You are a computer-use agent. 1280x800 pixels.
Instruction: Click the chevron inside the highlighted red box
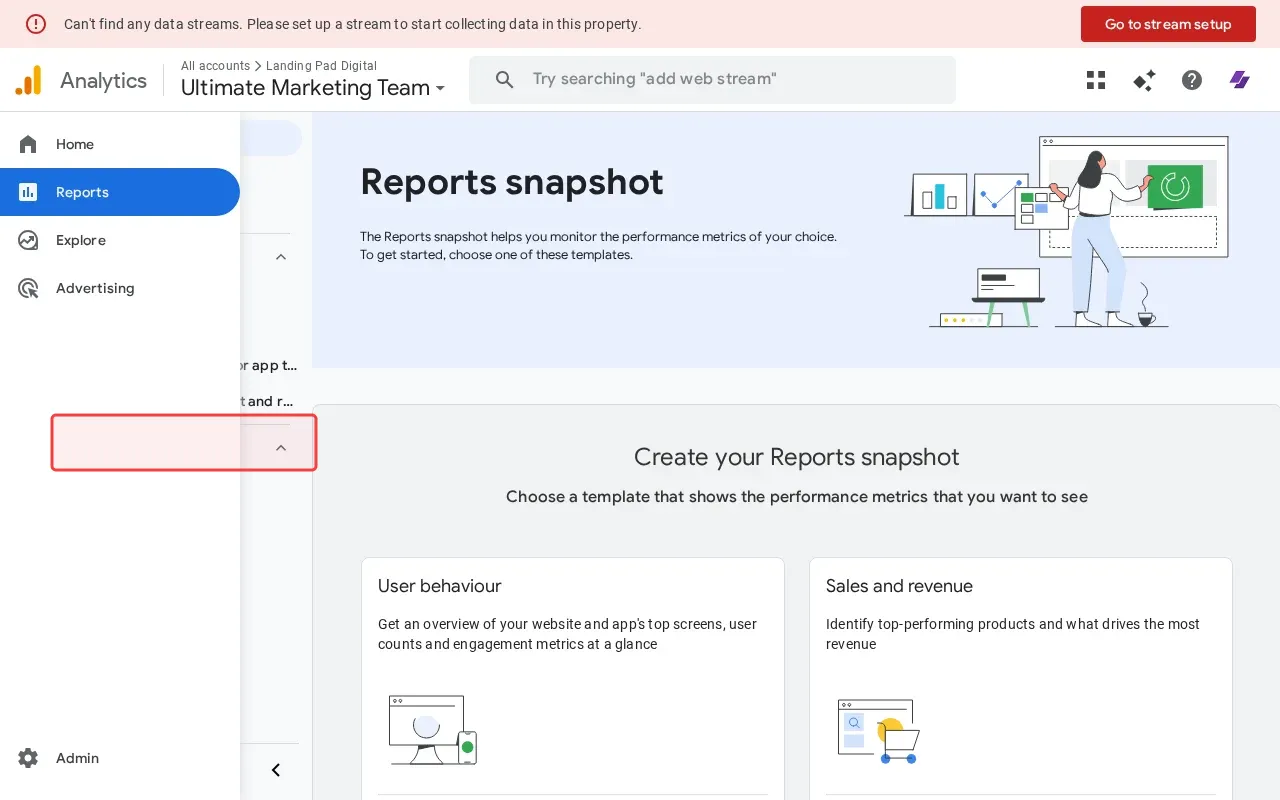(x=281, y=447)
